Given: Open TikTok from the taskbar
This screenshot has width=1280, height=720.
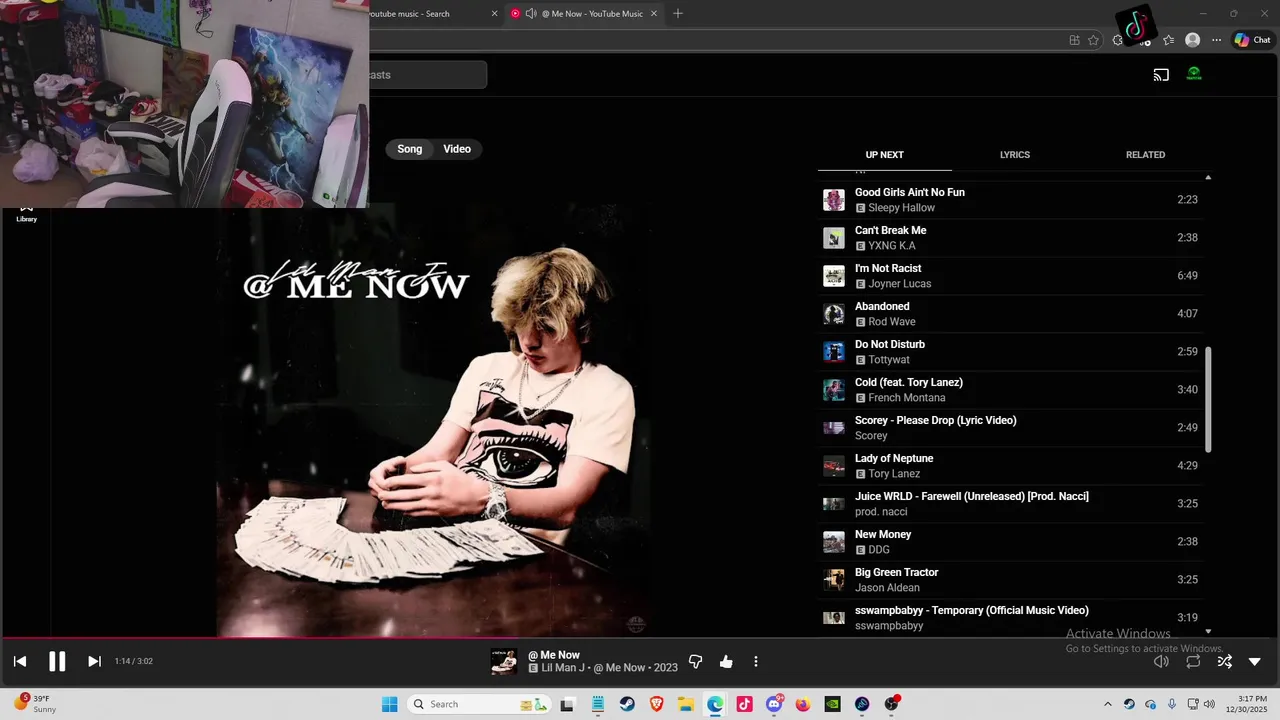Looking at the screenshot, I should click(744, 704).
